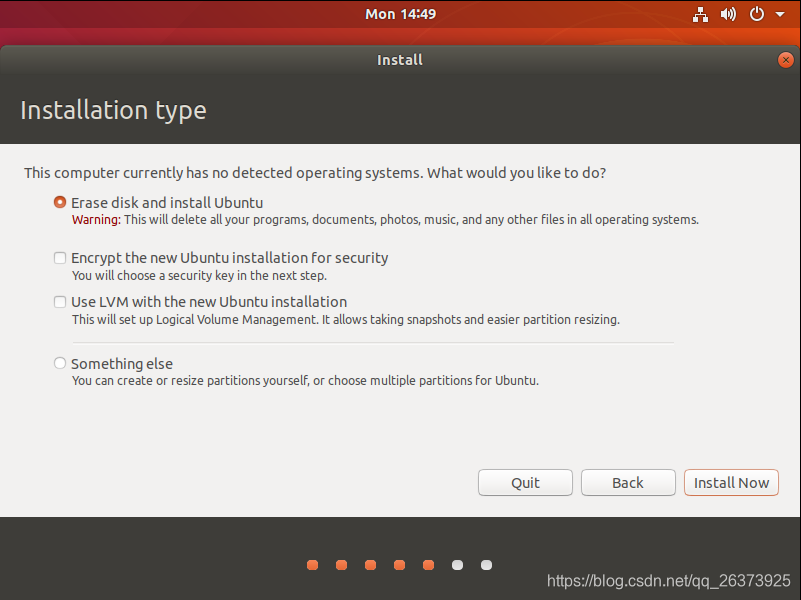This screenshot has height=600, width=801.
Task: Select Erase disk and install Ubuntu radio
Action: [60, 202]
